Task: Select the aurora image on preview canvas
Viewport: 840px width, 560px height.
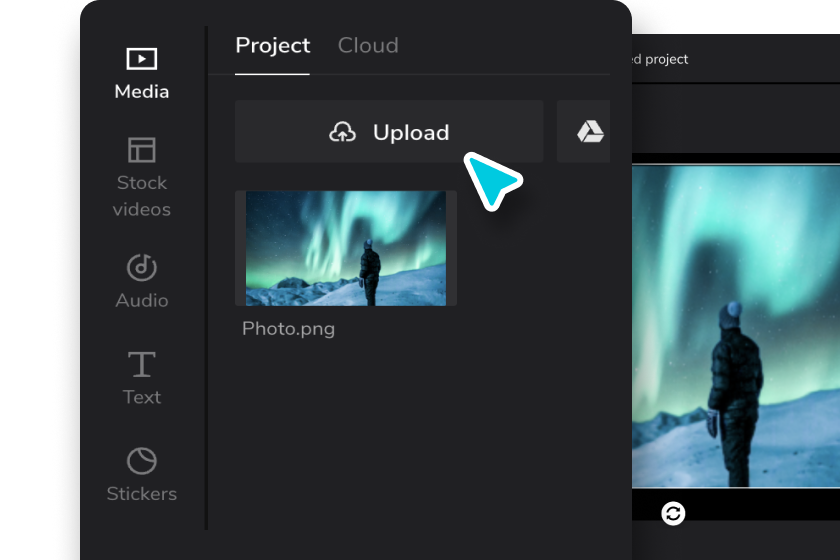Action: pyautogui.click(x=736, y=325)
